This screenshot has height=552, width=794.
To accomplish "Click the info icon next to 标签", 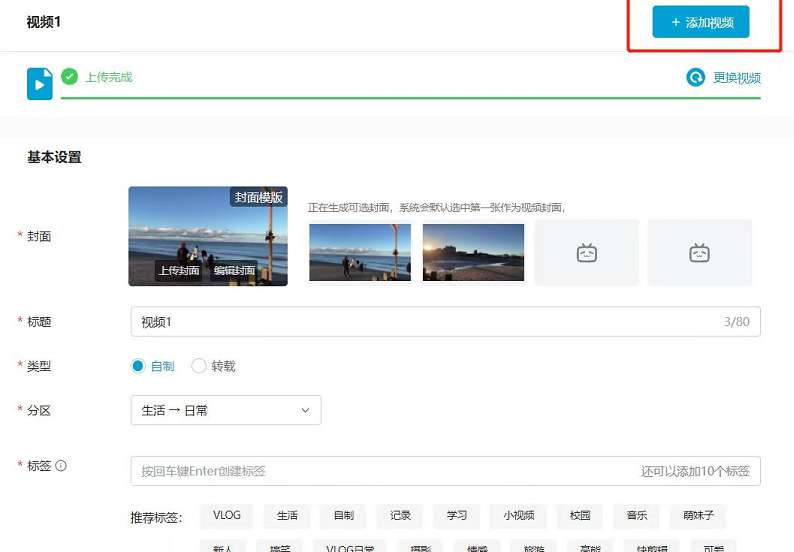I will pyautogui.click(x=61, y=466).
